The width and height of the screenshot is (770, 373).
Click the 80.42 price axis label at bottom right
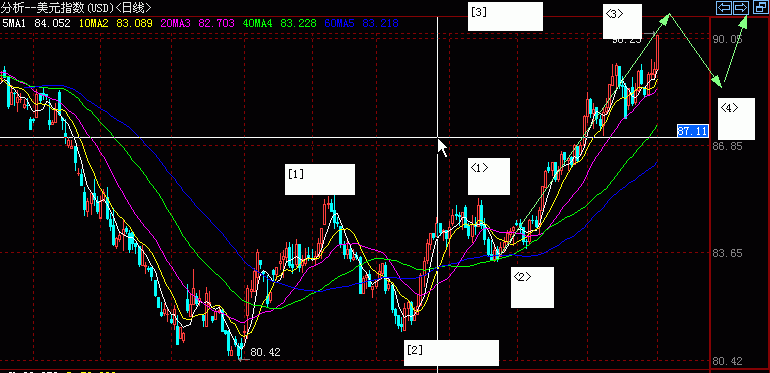[x=727, y=361]
